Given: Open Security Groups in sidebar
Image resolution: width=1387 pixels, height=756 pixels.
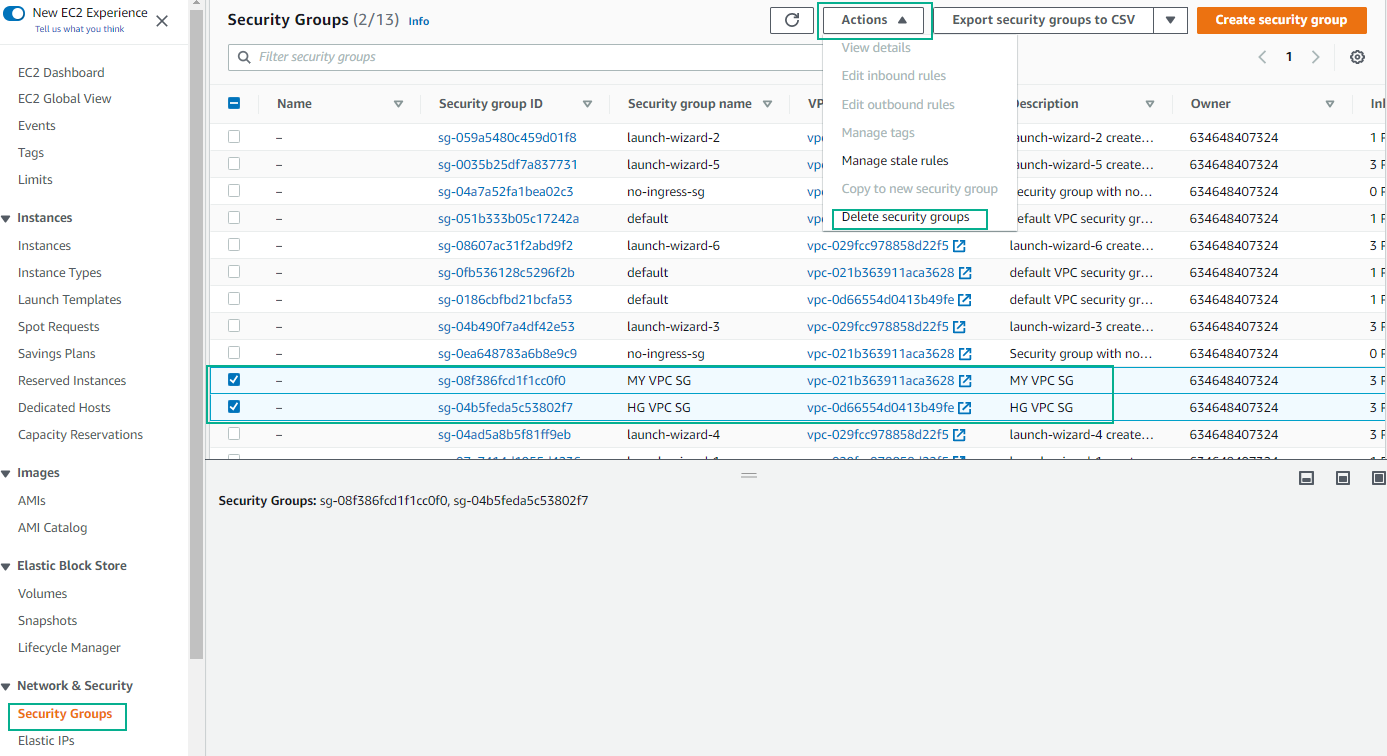Looking at the screenshot, I should click(65, 714).
